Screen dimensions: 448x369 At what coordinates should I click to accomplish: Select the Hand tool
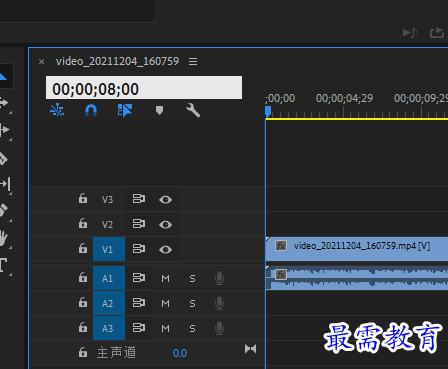3,238
